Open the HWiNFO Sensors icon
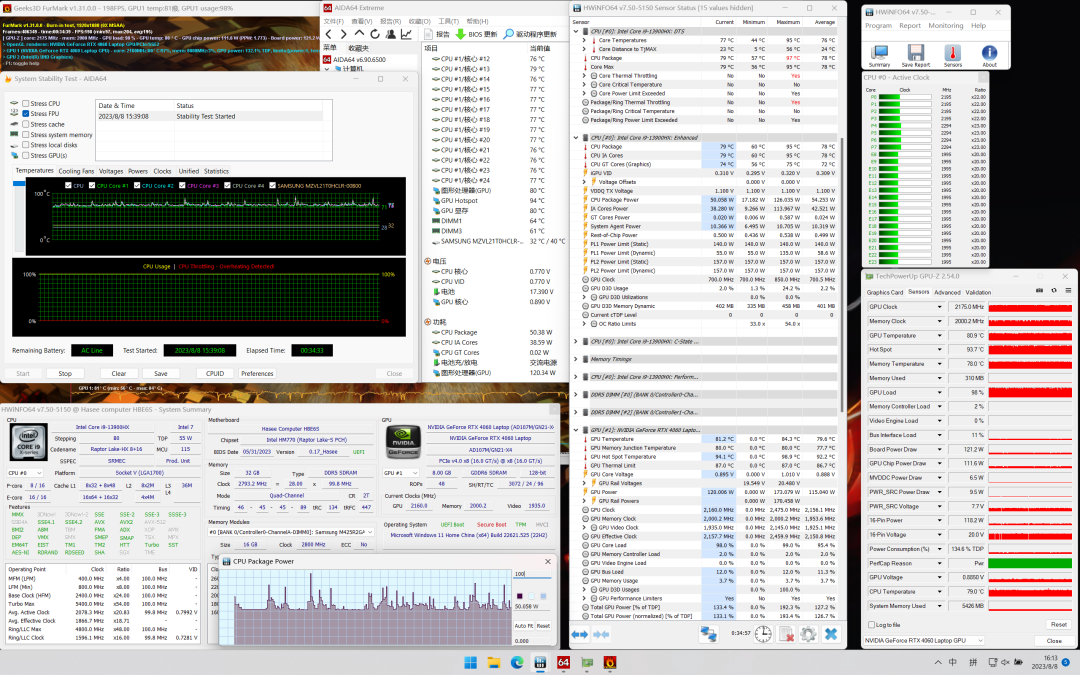The height and width of the screenshot is (675, 1080). click(953, 52)
